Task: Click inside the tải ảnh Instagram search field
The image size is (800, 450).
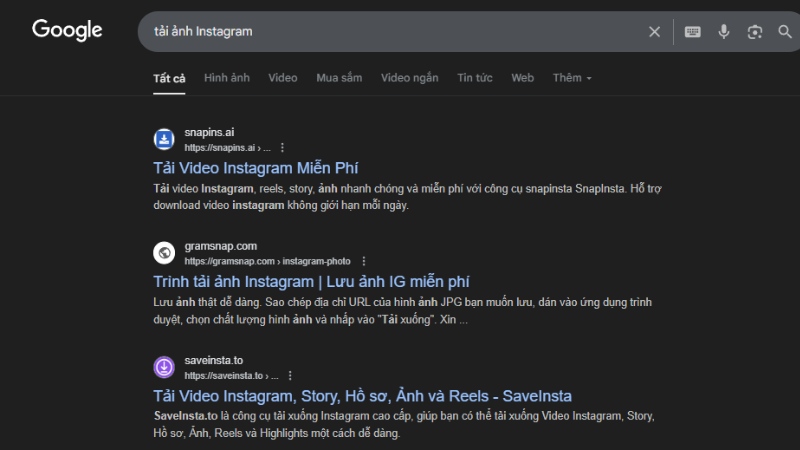Action: coord(400,32)
